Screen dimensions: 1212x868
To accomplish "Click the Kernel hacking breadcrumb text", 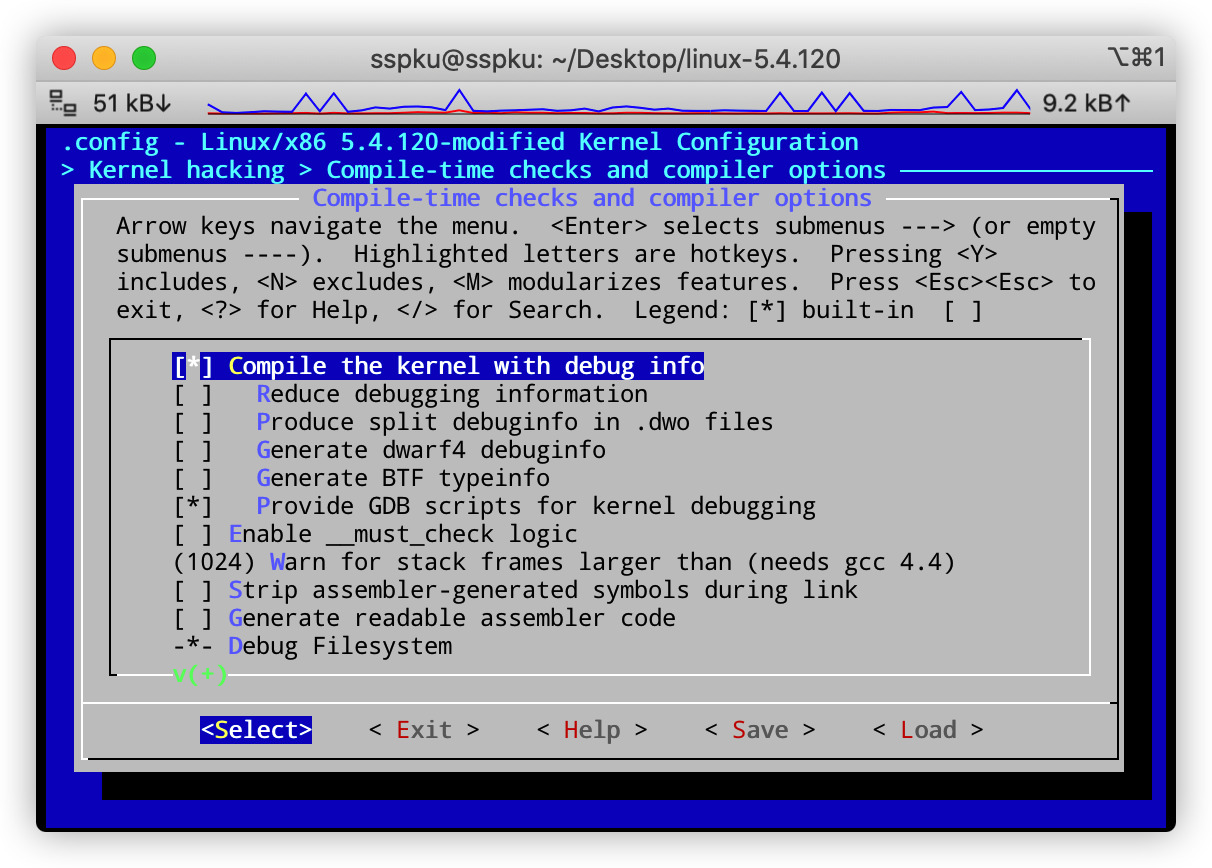I will click(x=186, y=170).
